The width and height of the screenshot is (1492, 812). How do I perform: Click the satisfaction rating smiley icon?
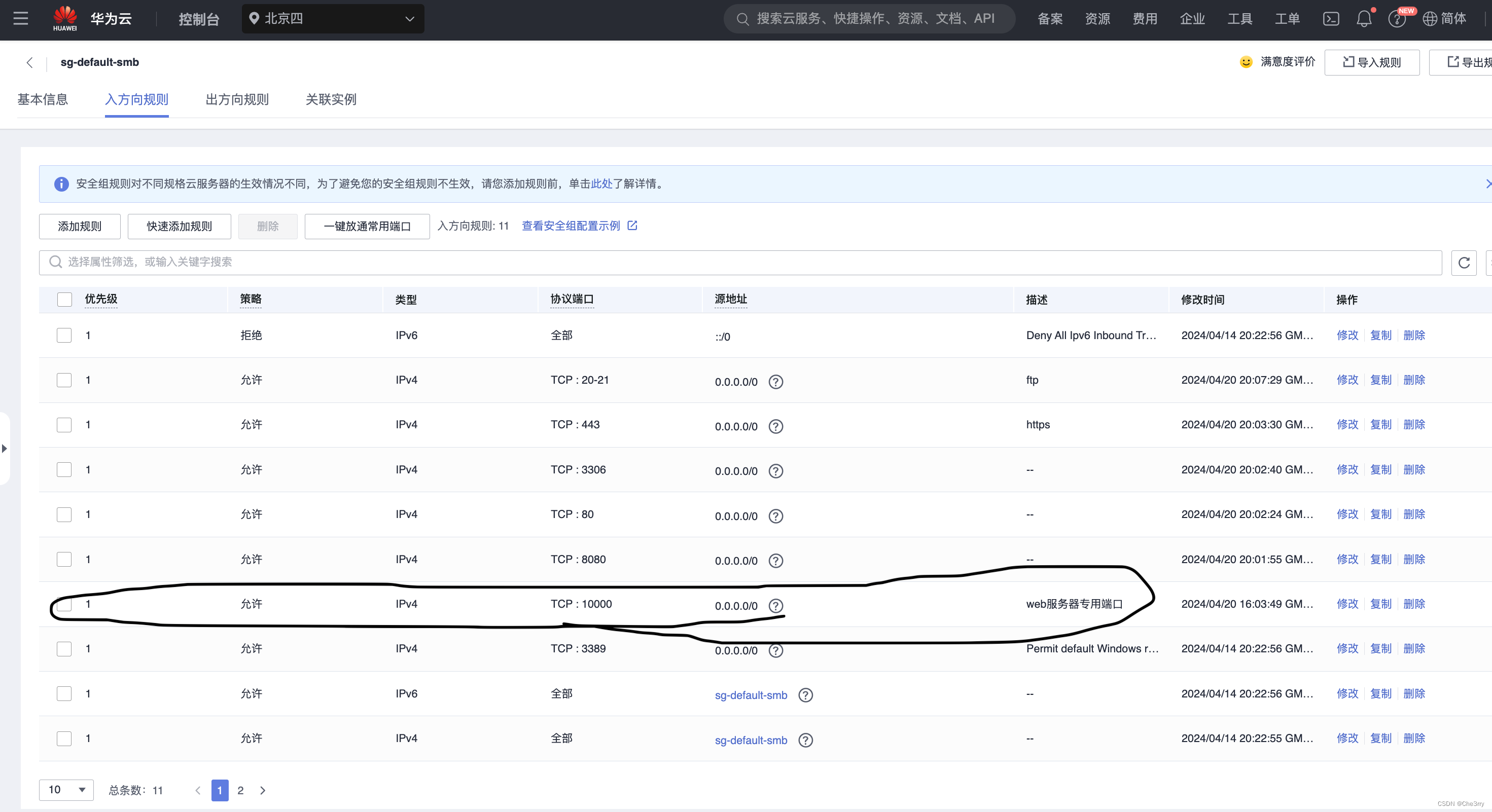pos(1246,62)
